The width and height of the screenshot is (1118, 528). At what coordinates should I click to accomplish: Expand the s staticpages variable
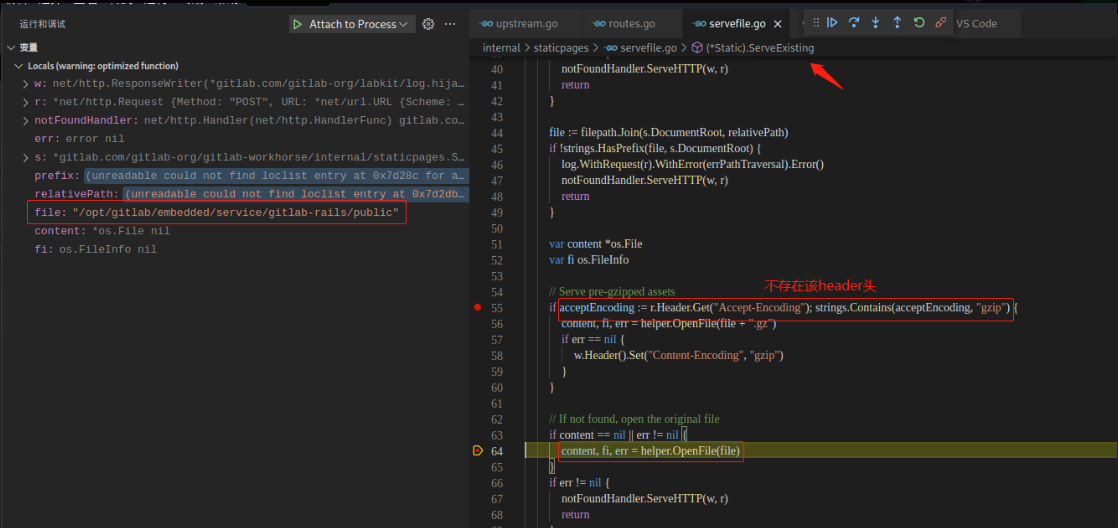tap(26, 157)
